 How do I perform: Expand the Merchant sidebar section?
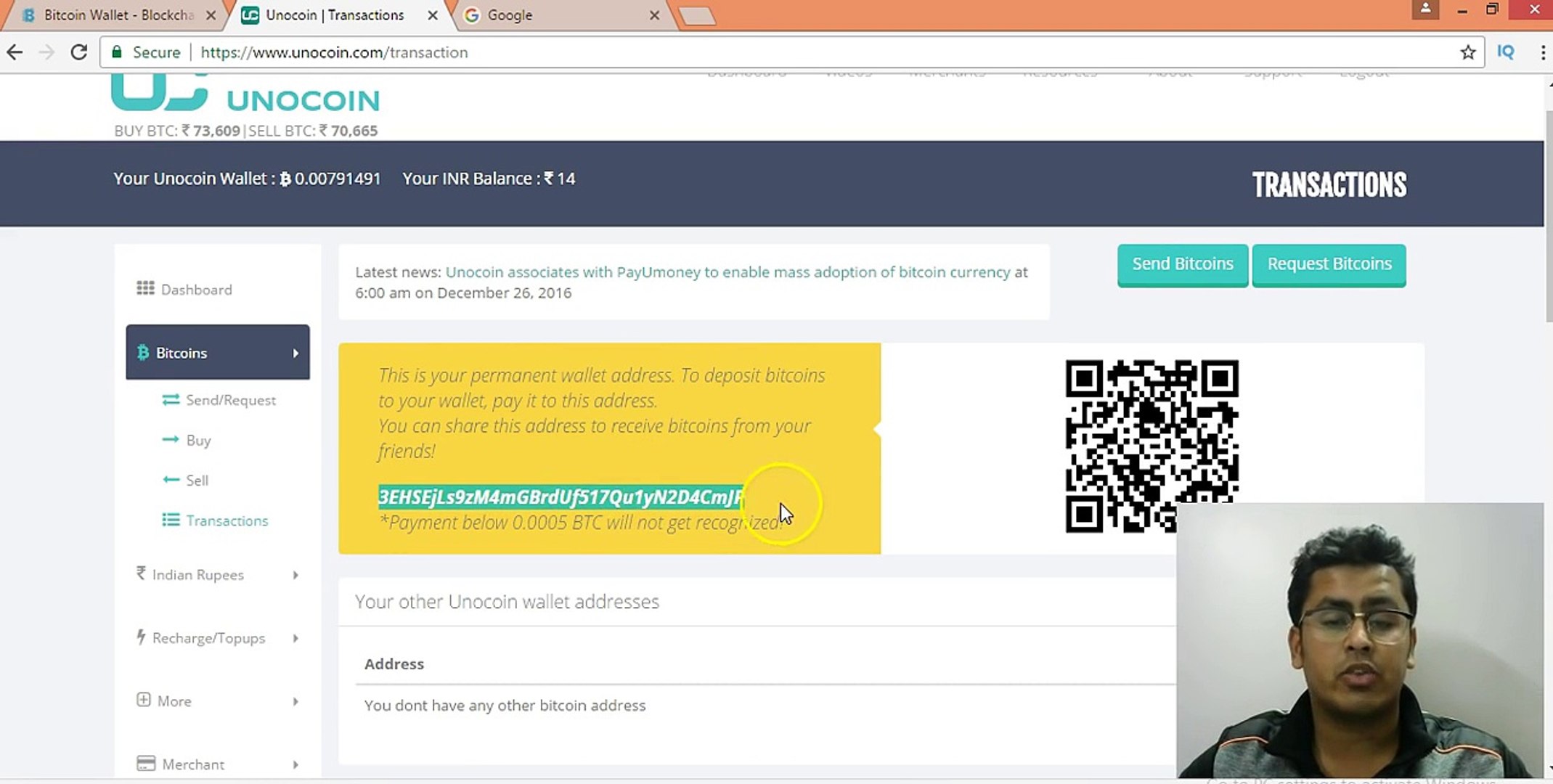tap(216, 764)
